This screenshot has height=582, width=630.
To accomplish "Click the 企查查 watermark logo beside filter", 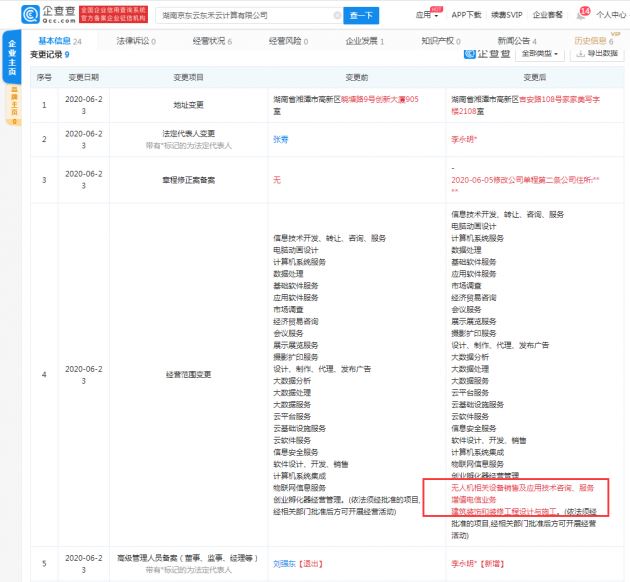I will pos(487,53).
